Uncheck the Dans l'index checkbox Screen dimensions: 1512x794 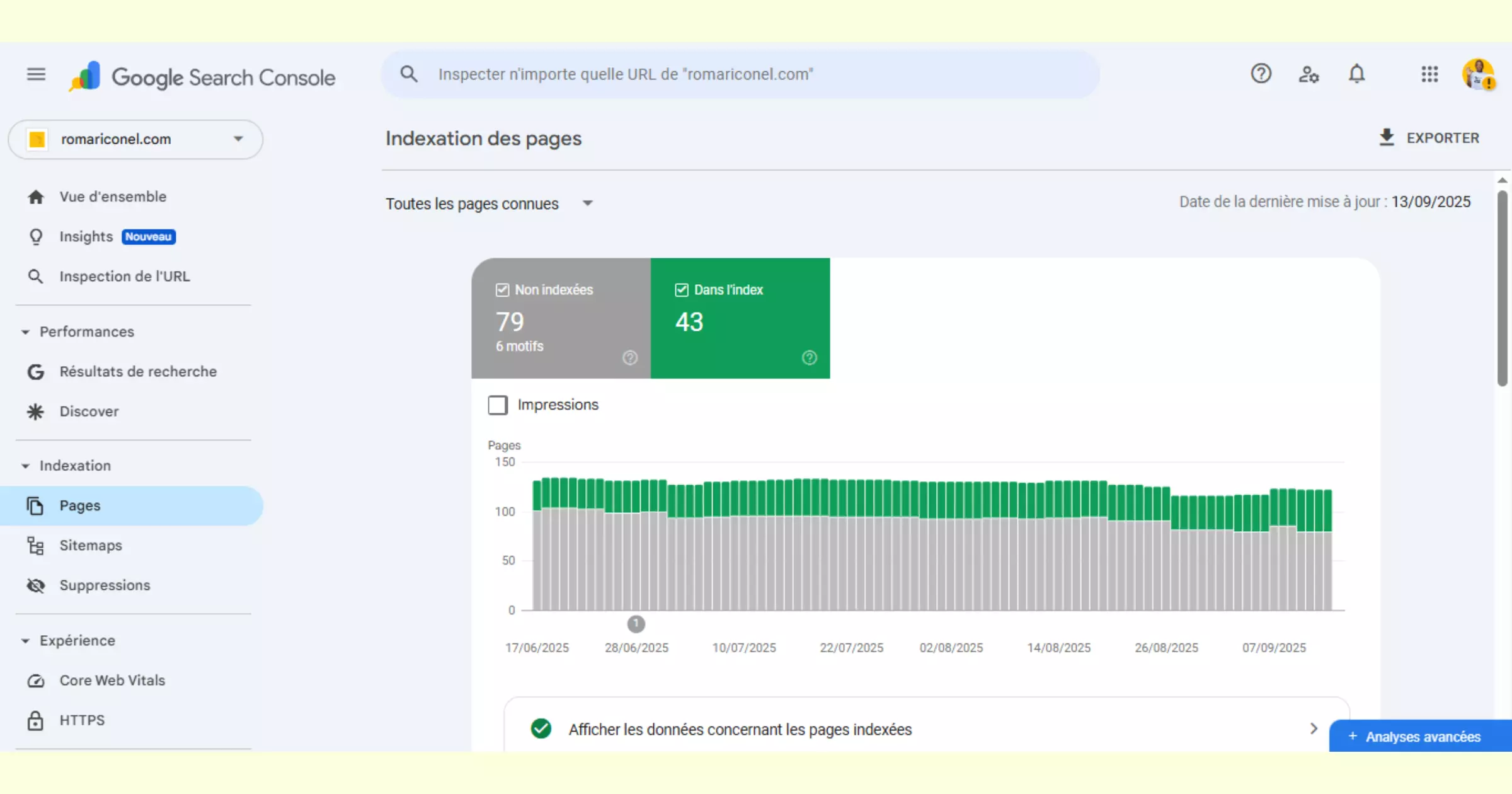pyautogui.click(x=682, y=290)
